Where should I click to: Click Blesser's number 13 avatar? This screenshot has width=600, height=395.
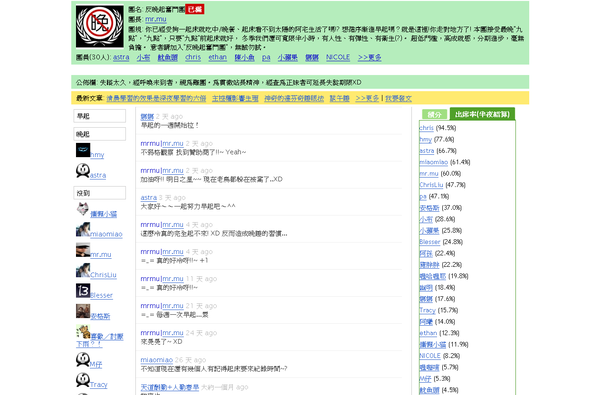click(x=83, y=291)
